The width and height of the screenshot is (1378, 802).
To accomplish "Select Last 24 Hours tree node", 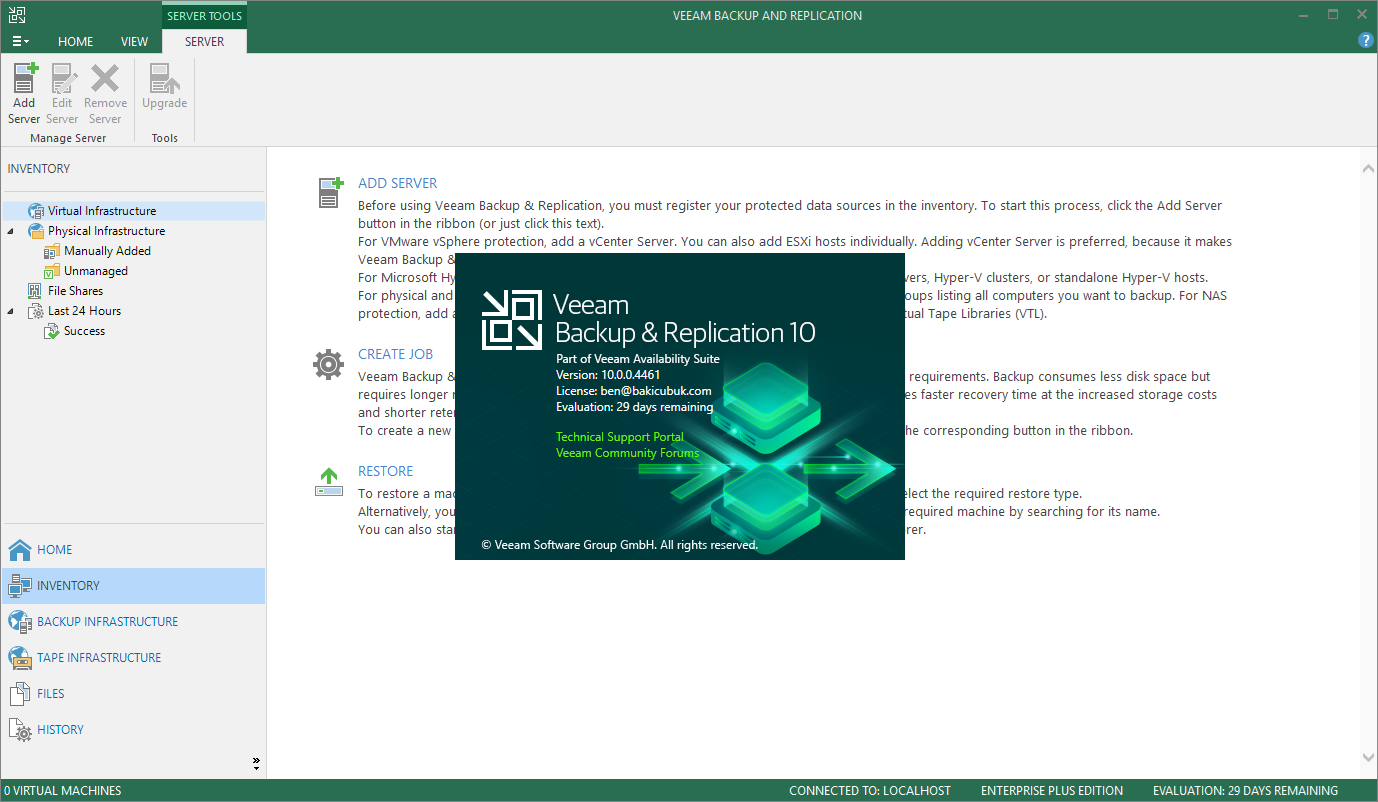I will (x=84, y=311).
